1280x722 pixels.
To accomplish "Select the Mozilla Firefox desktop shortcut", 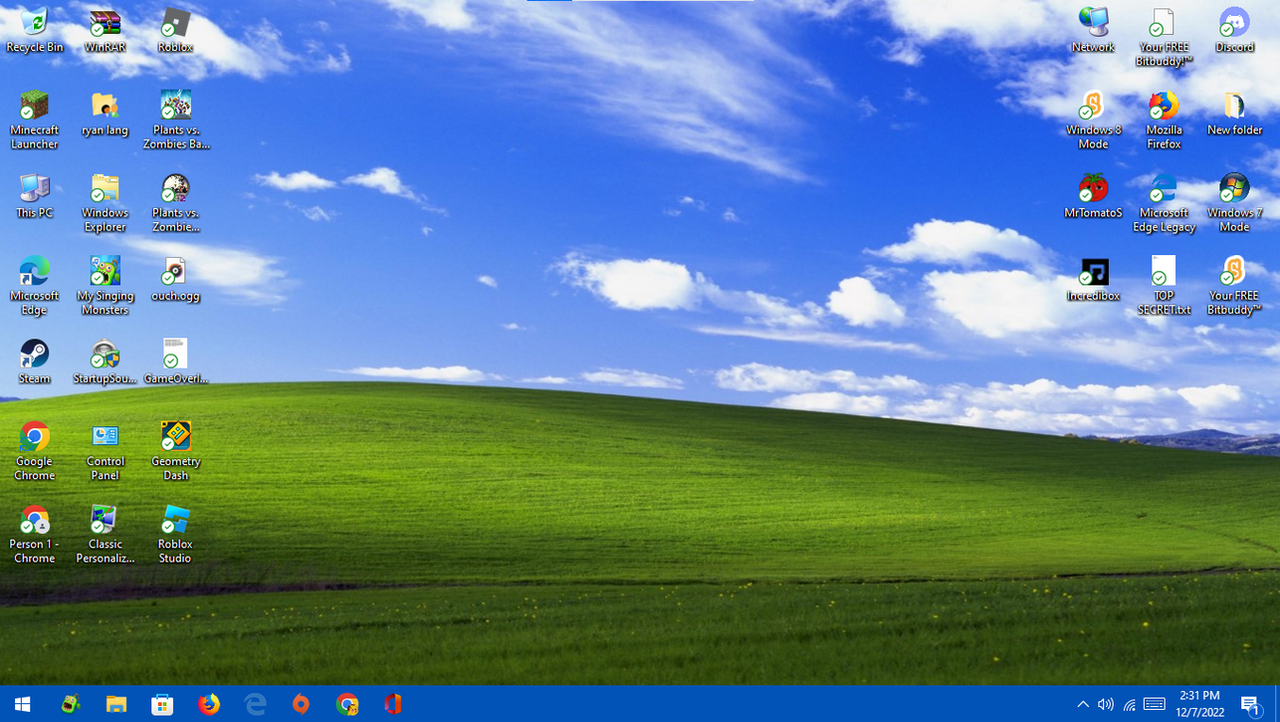I will [x=1164, y=120].
